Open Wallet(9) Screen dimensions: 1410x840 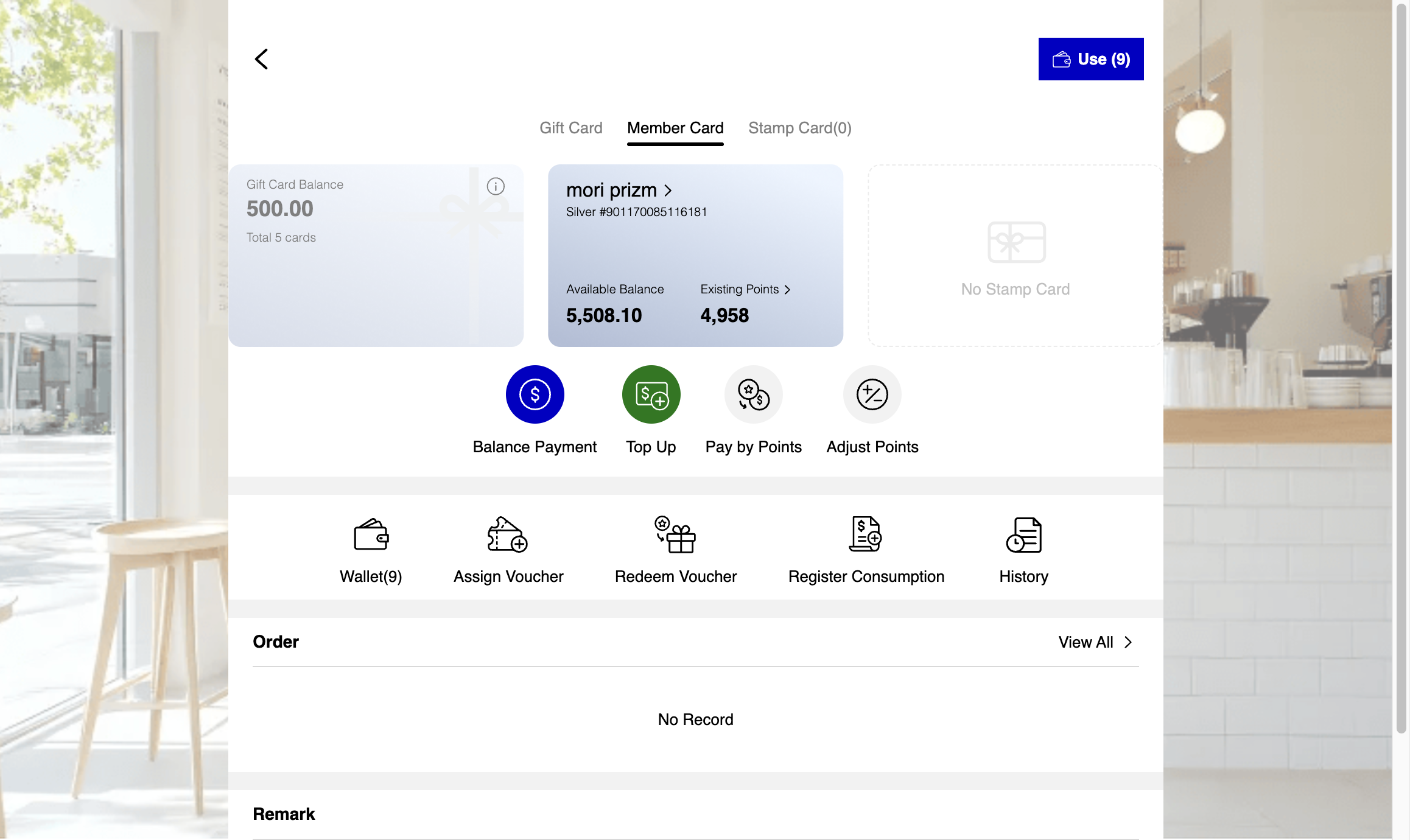(x=371, y=551)
